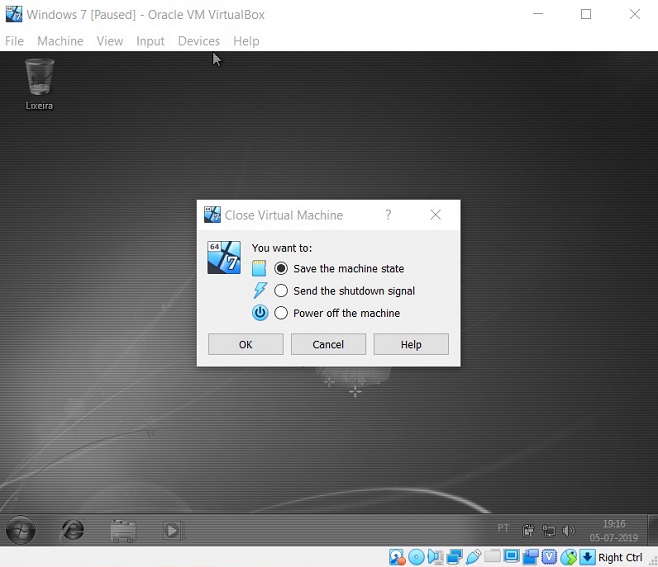
Task: Launch Internet Explorer from guest taskbar
Action: [73, 530]
